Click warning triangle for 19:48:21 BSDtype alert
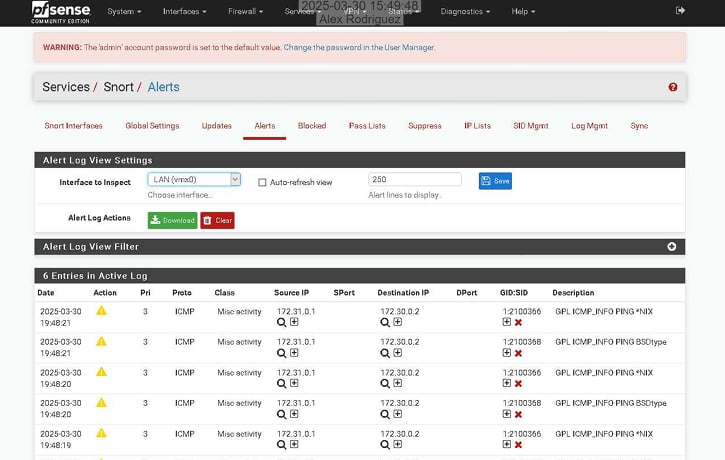Viewport: 725px width, 460px height. 101,342
